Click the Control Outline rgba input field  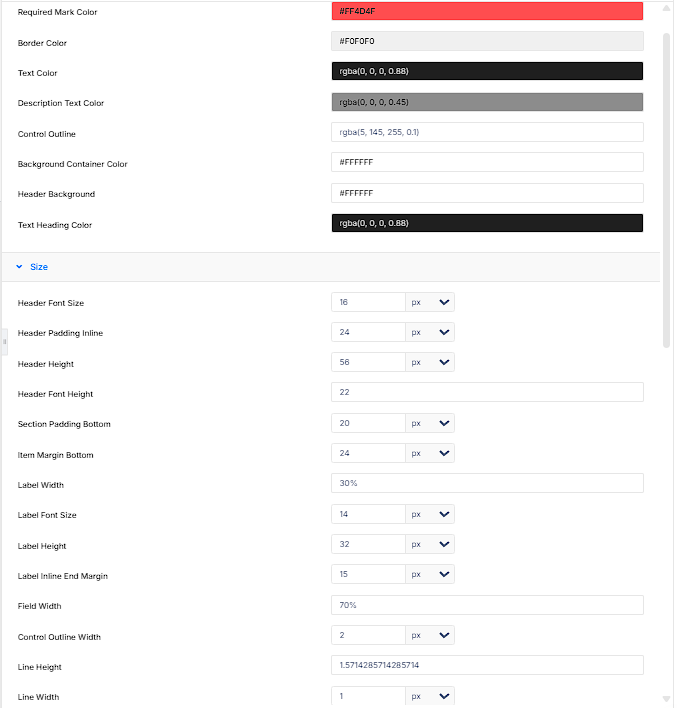pos(487,132)
